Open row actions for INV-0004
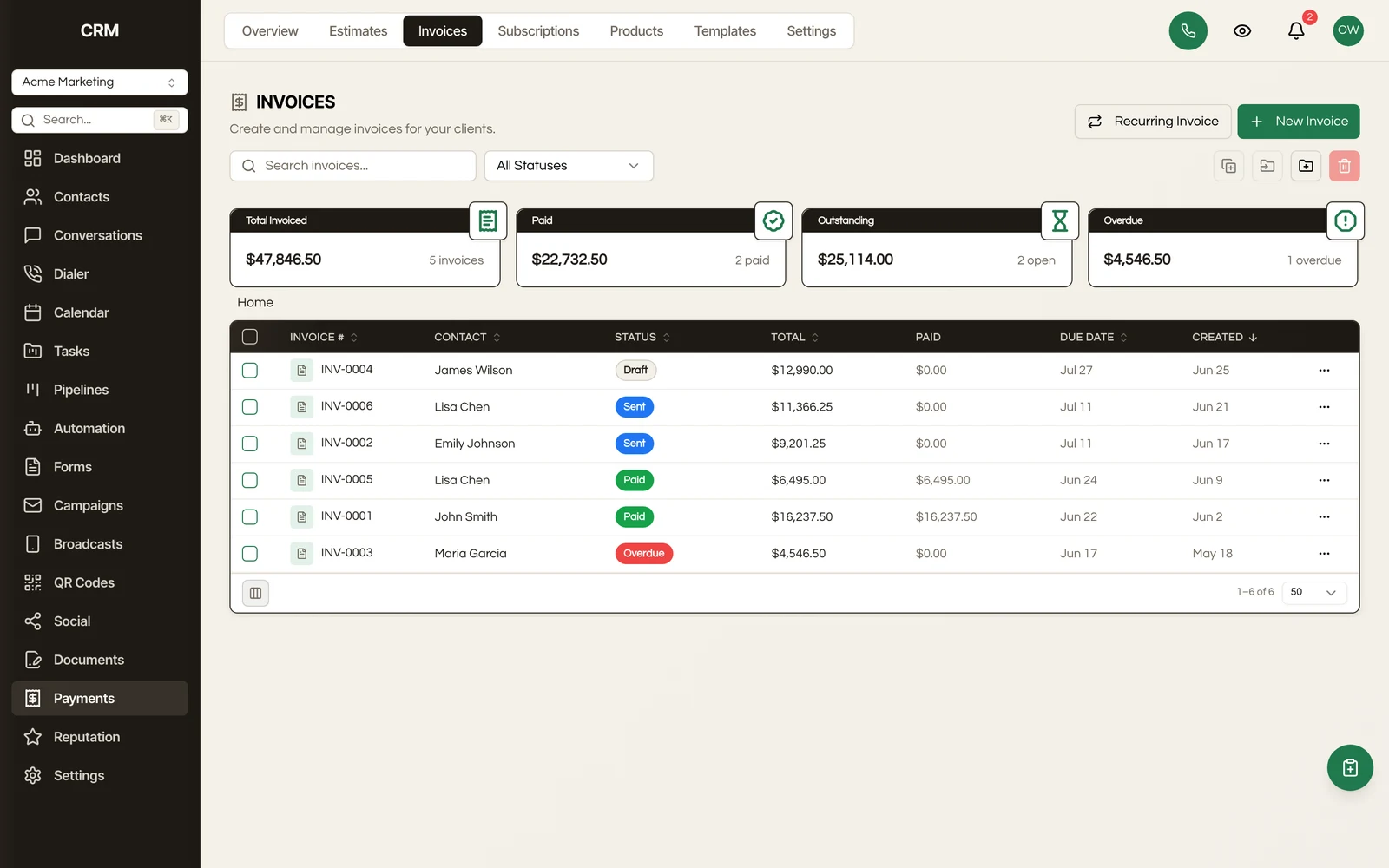The image size is (1389, 868). pos(1324,371)
